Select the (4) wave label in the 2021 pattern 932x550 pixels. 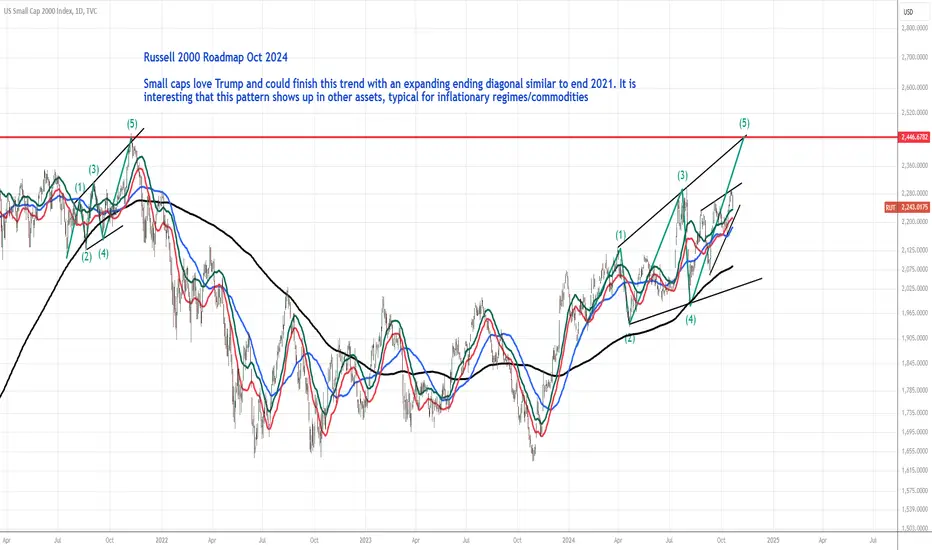click(103, 253)
